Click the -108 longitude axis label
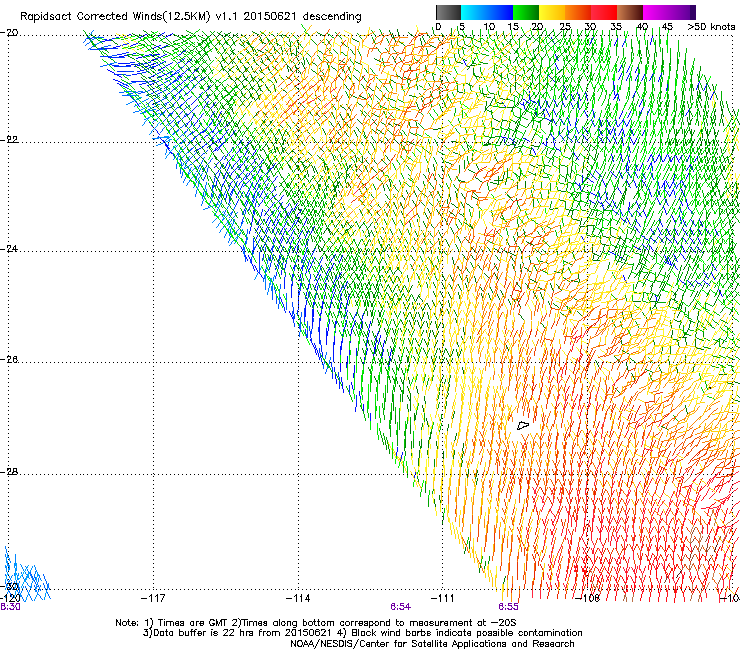Image resolution: width=740 pixels, height=650 pixels. click(588, 599)
